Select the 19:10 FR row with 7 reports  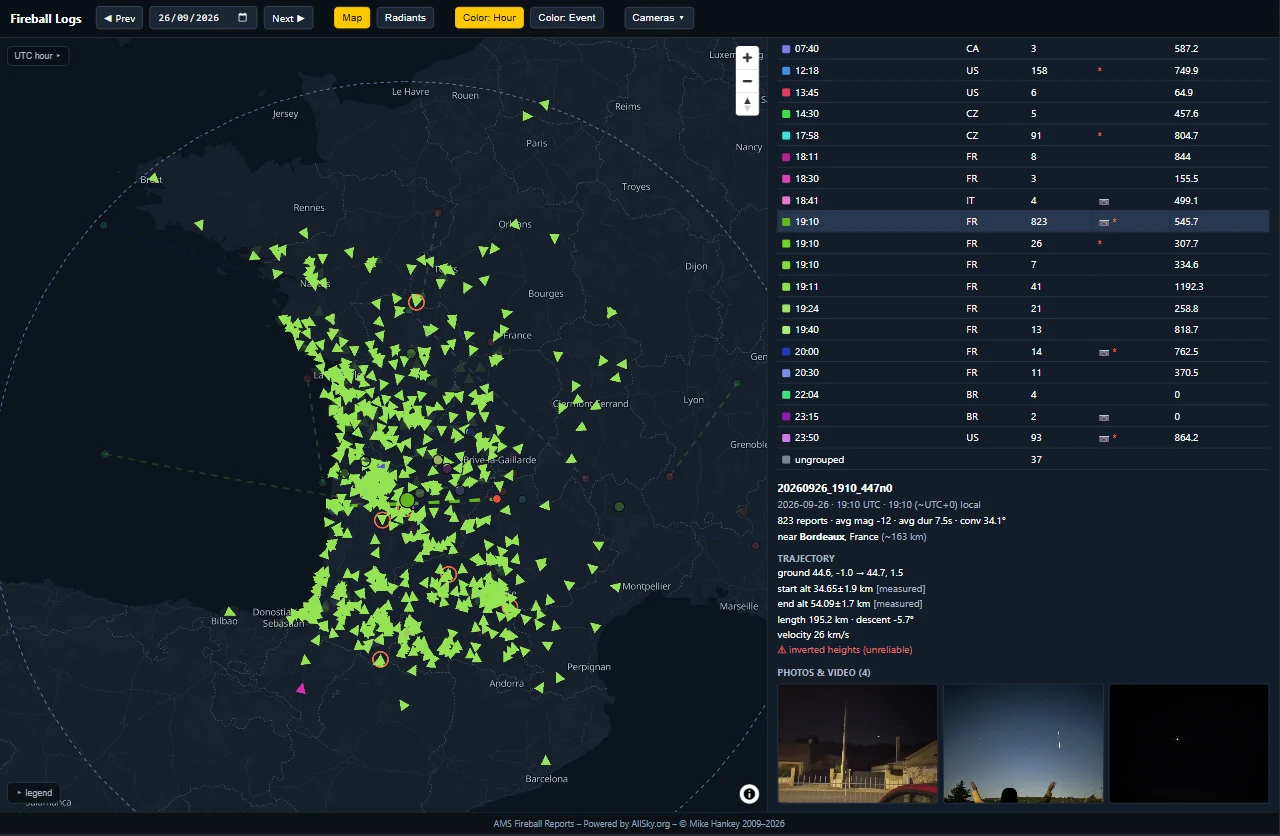tap(1023, 265)
